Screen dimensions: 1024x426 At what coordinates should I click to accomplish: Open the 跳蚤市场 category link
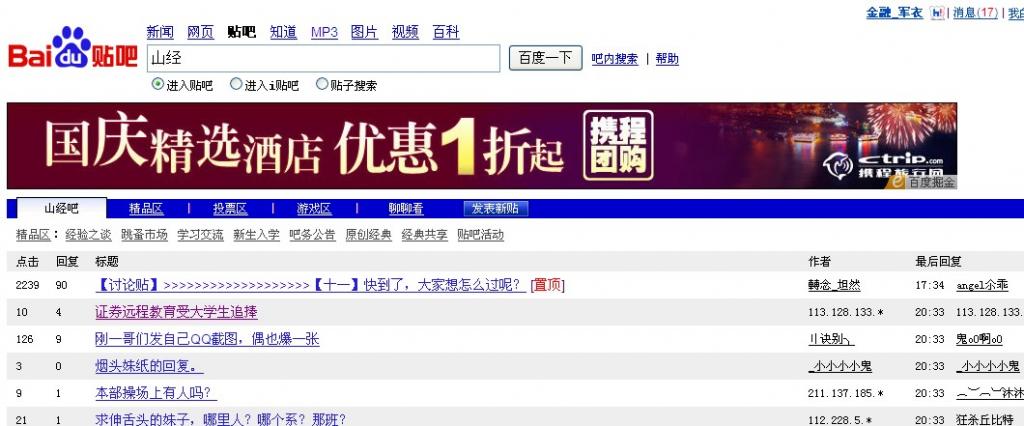click(x=144, y=235)
